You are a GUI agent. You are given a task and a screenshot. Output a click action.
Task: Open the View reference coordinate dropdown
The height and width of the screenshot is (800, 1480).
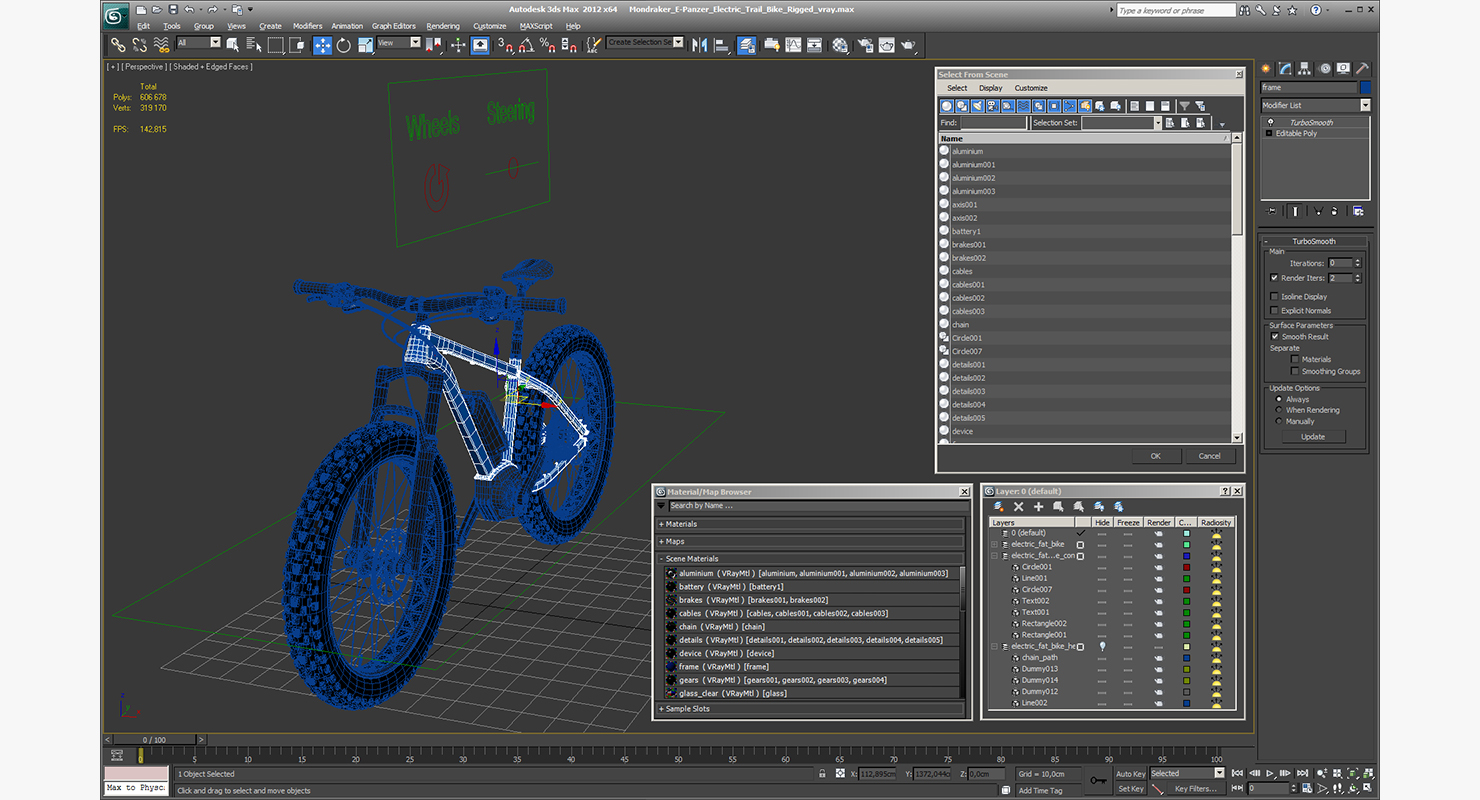click(x=399, y=43)
